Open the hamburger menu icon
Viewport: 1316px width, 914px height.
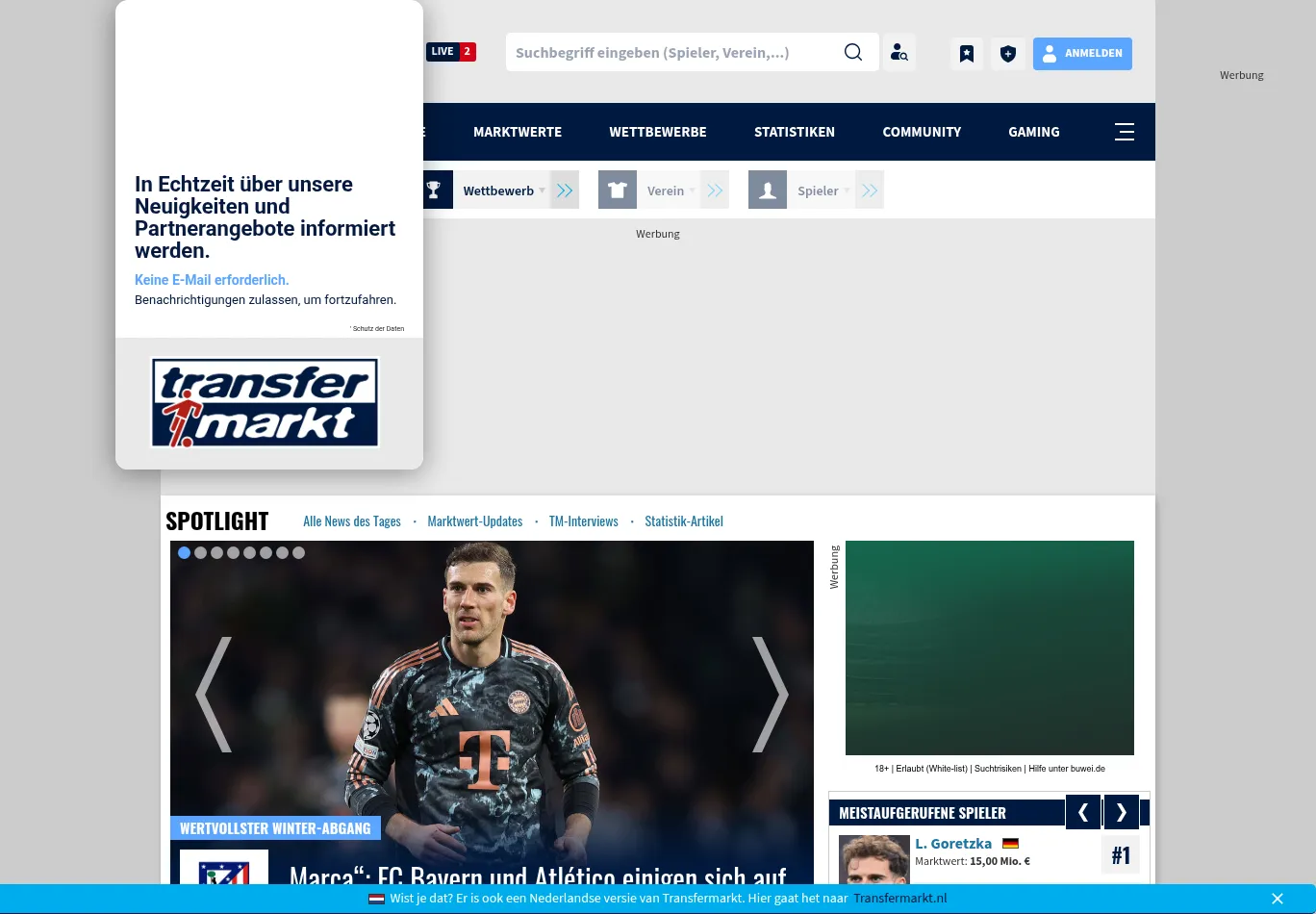click(x=1124, y=132)
